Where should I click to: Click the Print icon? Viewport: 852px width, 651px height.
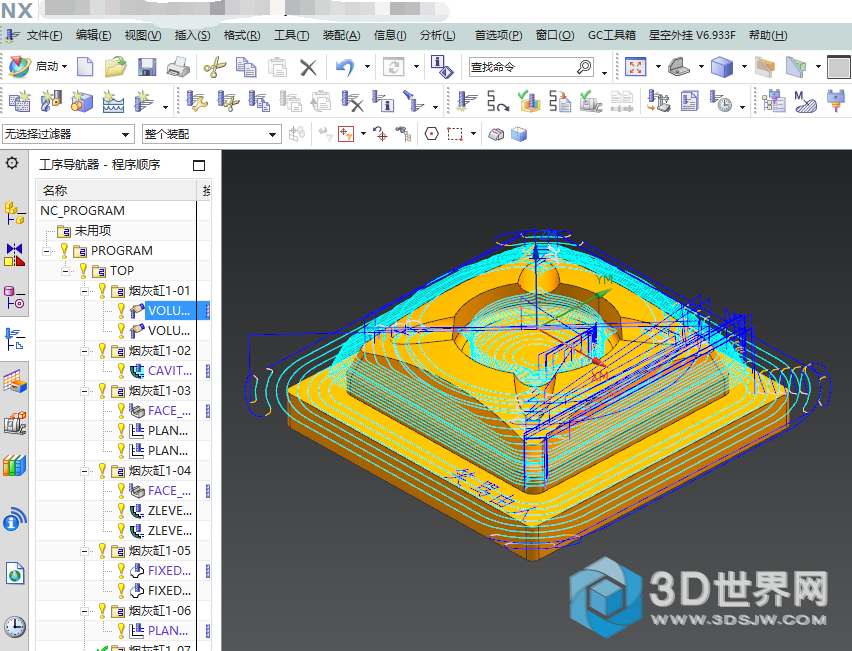click(x=178, y=67)
